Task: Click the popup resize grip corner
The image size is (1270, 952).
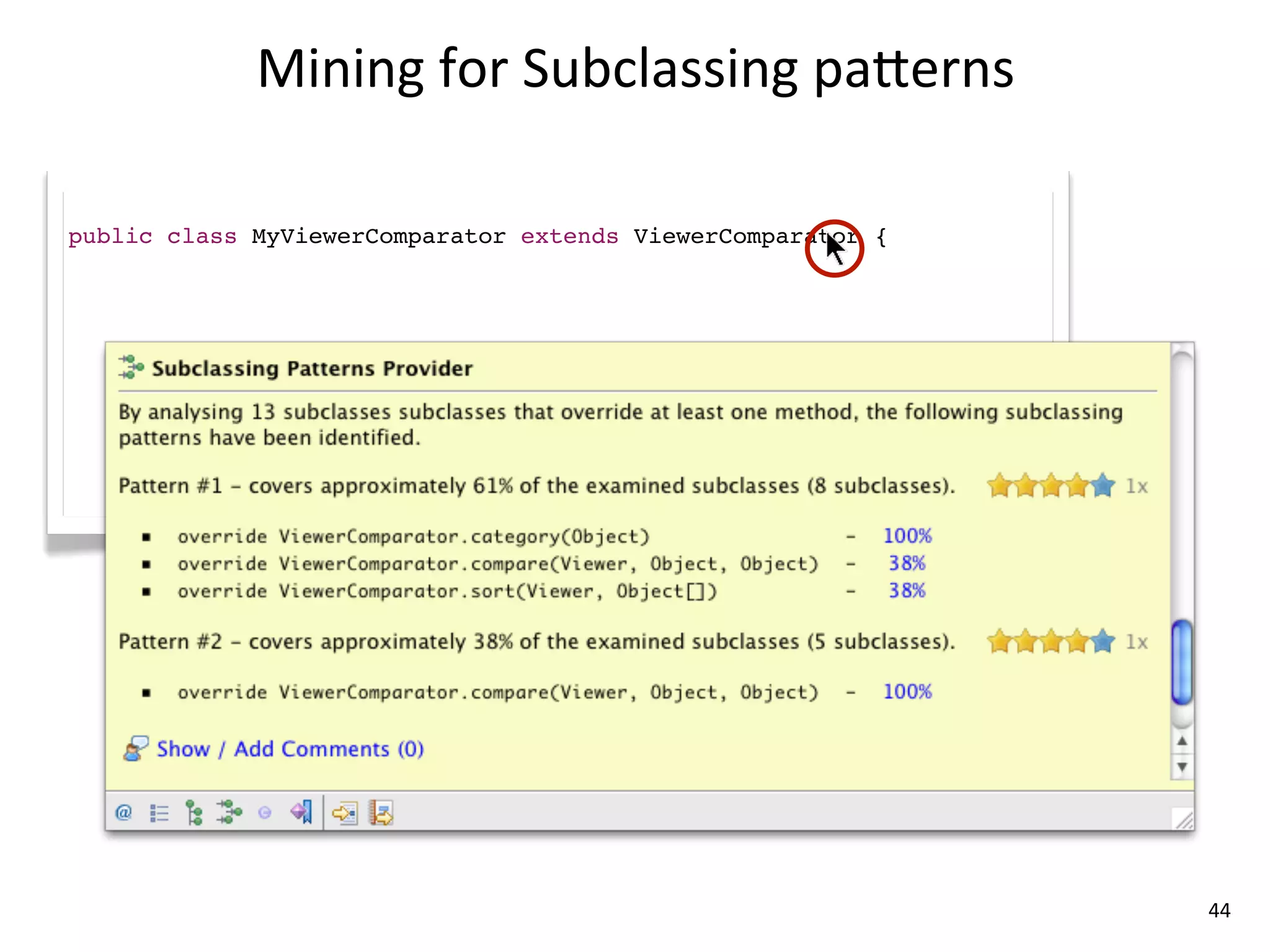Action: click(1184, 819)
